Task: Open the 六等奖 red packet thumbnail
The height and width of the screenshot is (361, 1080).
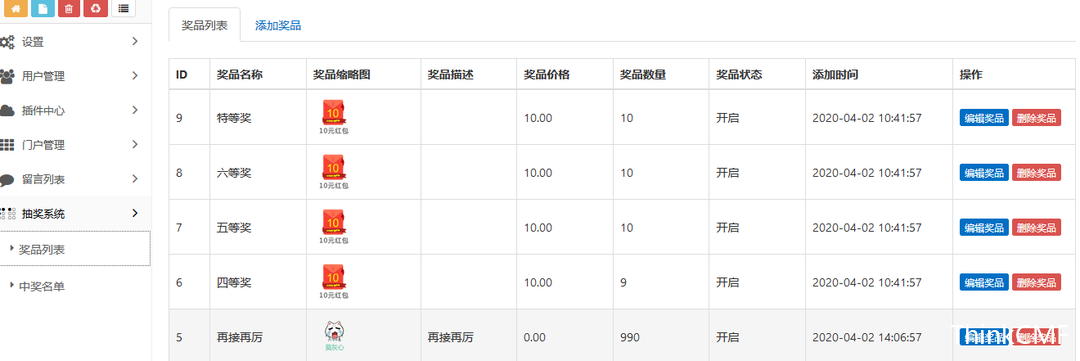Action: tap(333, 172)
